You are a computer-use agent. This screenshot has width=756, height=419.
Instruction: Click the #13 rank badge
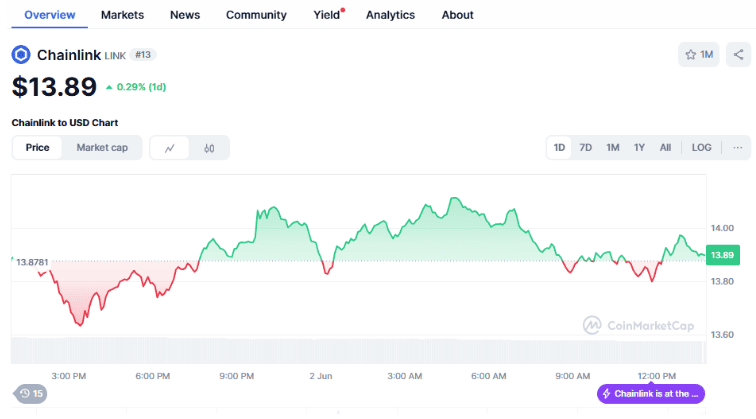[143, 54]
